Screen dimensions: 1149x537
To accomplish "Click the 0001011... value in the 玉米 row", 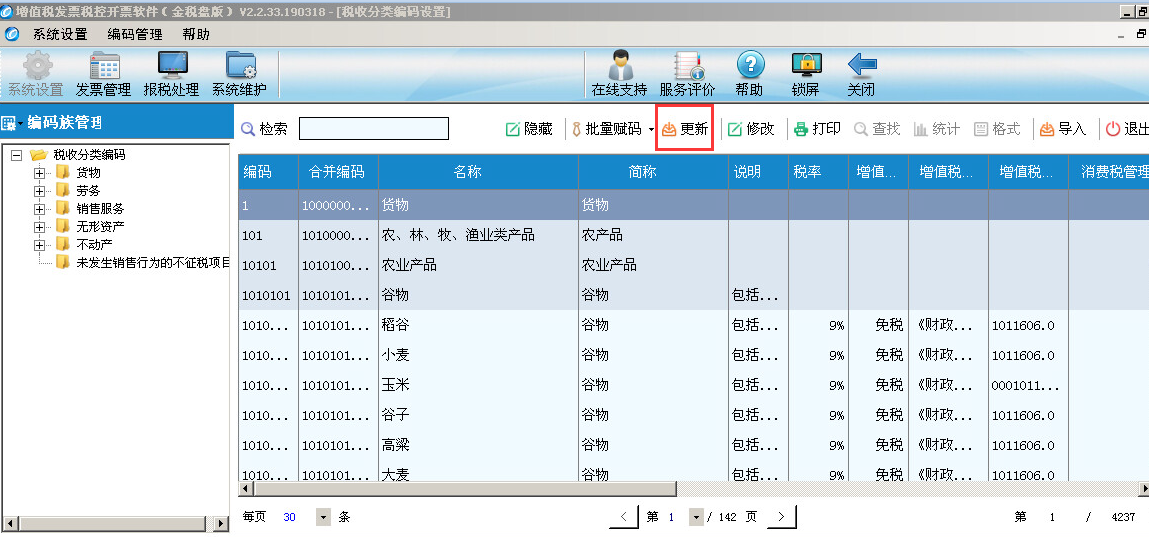I will [1028, 385].
